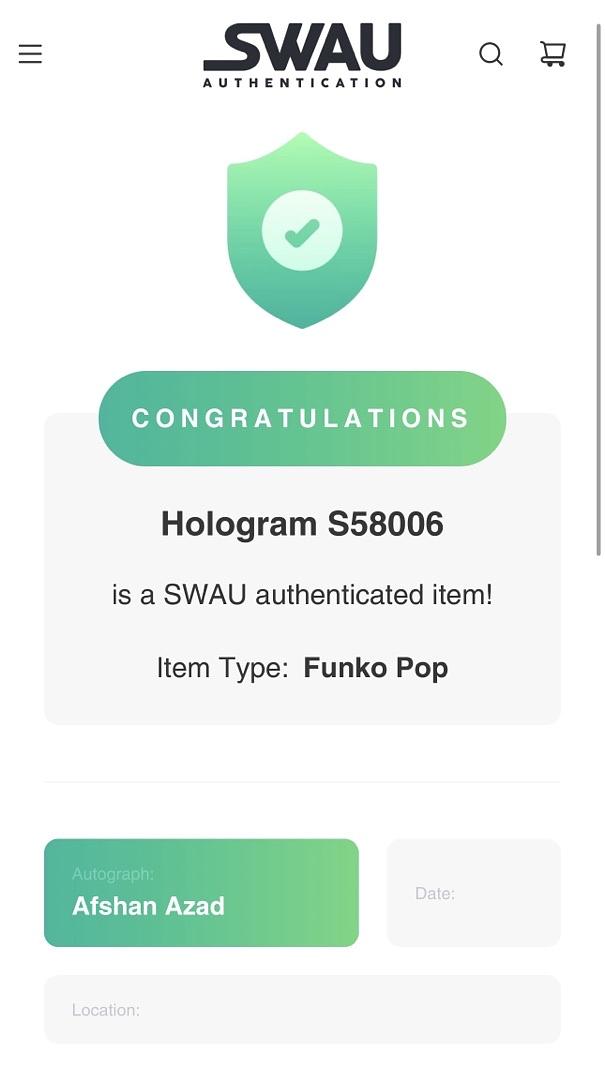Open the search magnifier icon

tap(491, 54)
